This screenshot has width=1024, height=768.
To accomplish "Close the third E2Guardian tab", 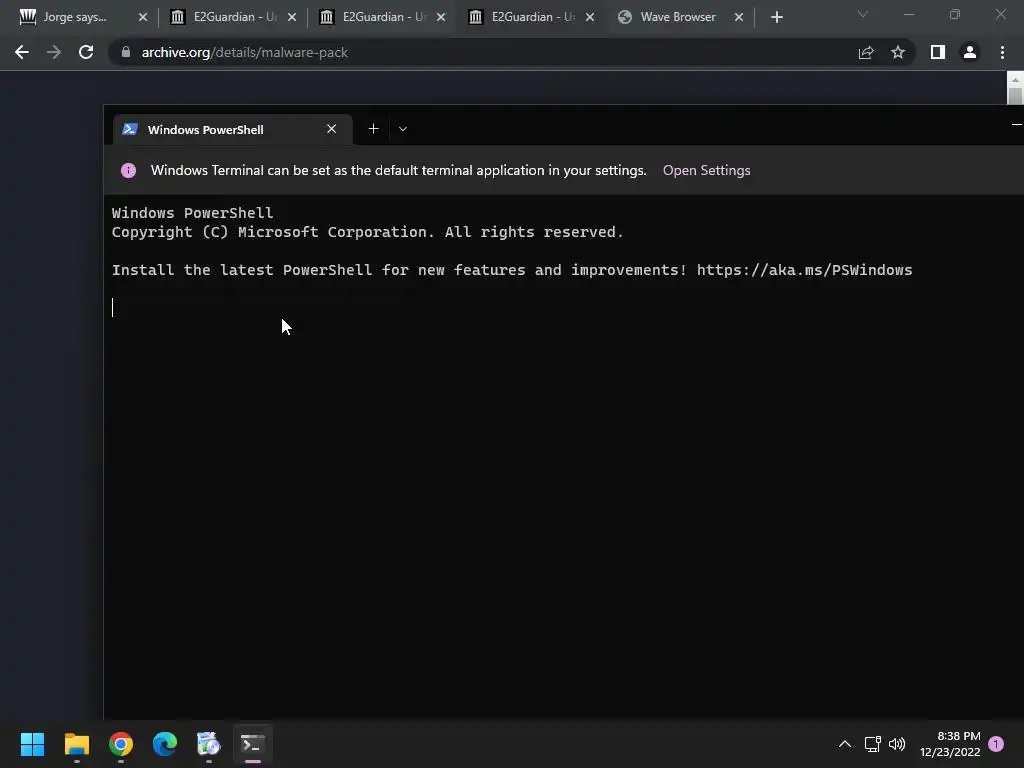I will 590,17.
